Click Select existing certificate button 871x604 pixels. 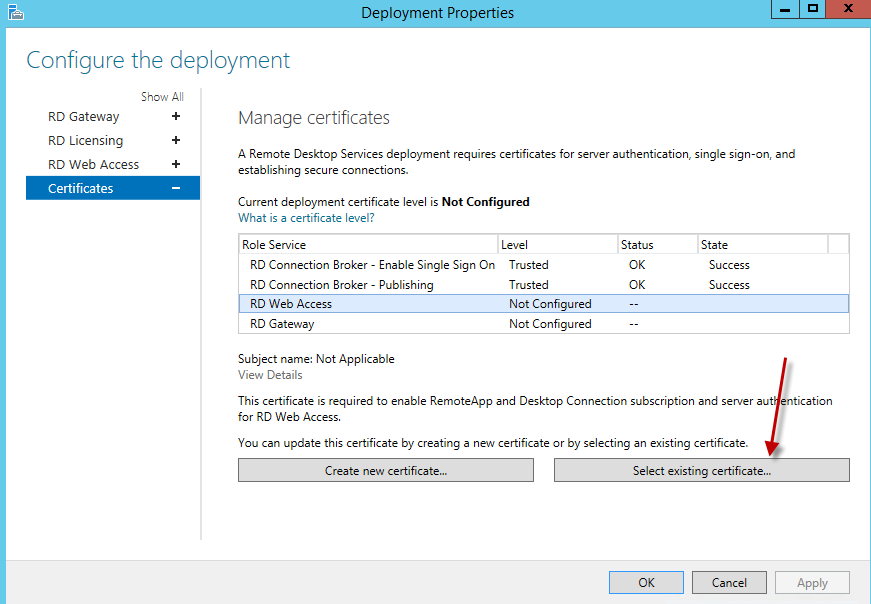(701, 471)
